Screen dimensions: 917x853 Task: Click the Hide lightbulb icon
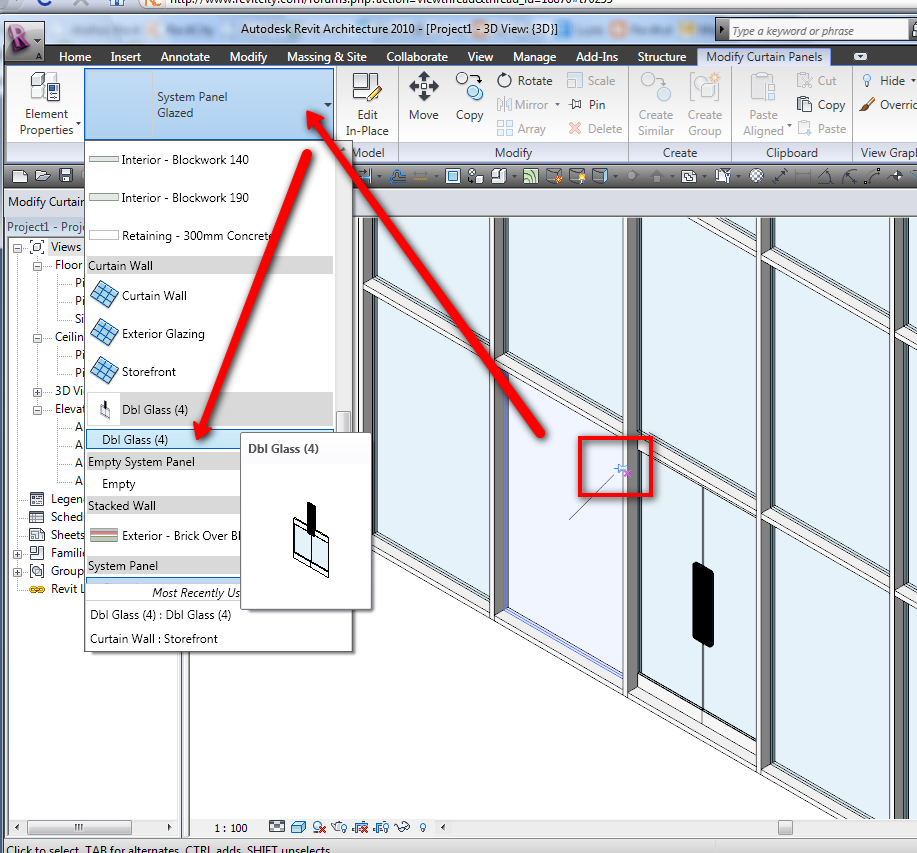pyautogui.click(x=867, y=81)
